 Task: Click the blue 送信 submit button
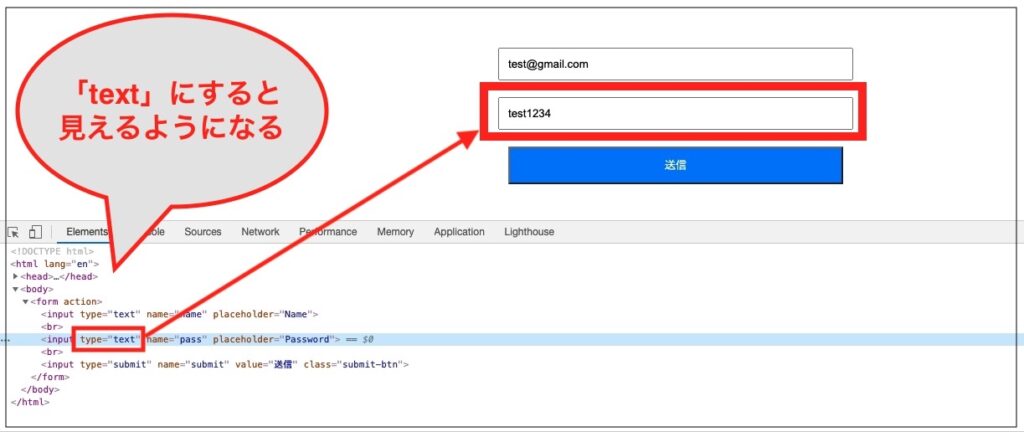pyautogui.click(x=675, y=165)
